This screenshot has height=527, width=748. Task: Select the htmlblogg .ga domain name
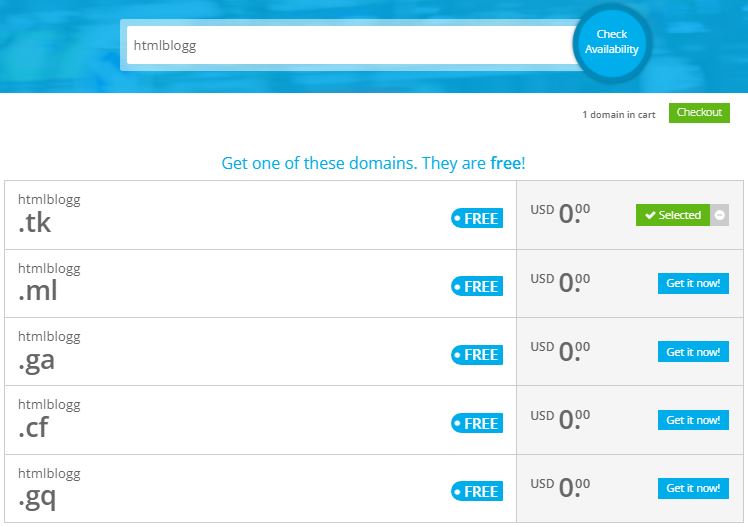coord(48,350)
